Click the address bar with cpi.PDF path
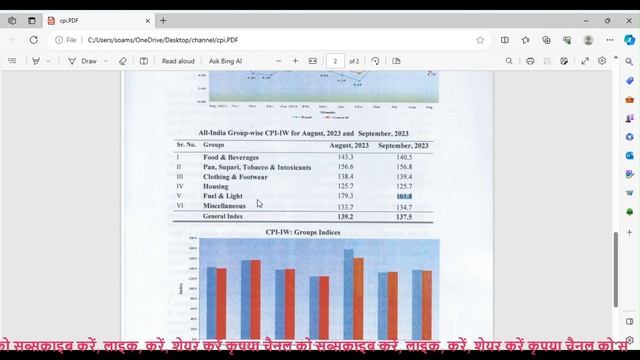The width and height of the screenshot is (640, 360). tap(269, 40)
